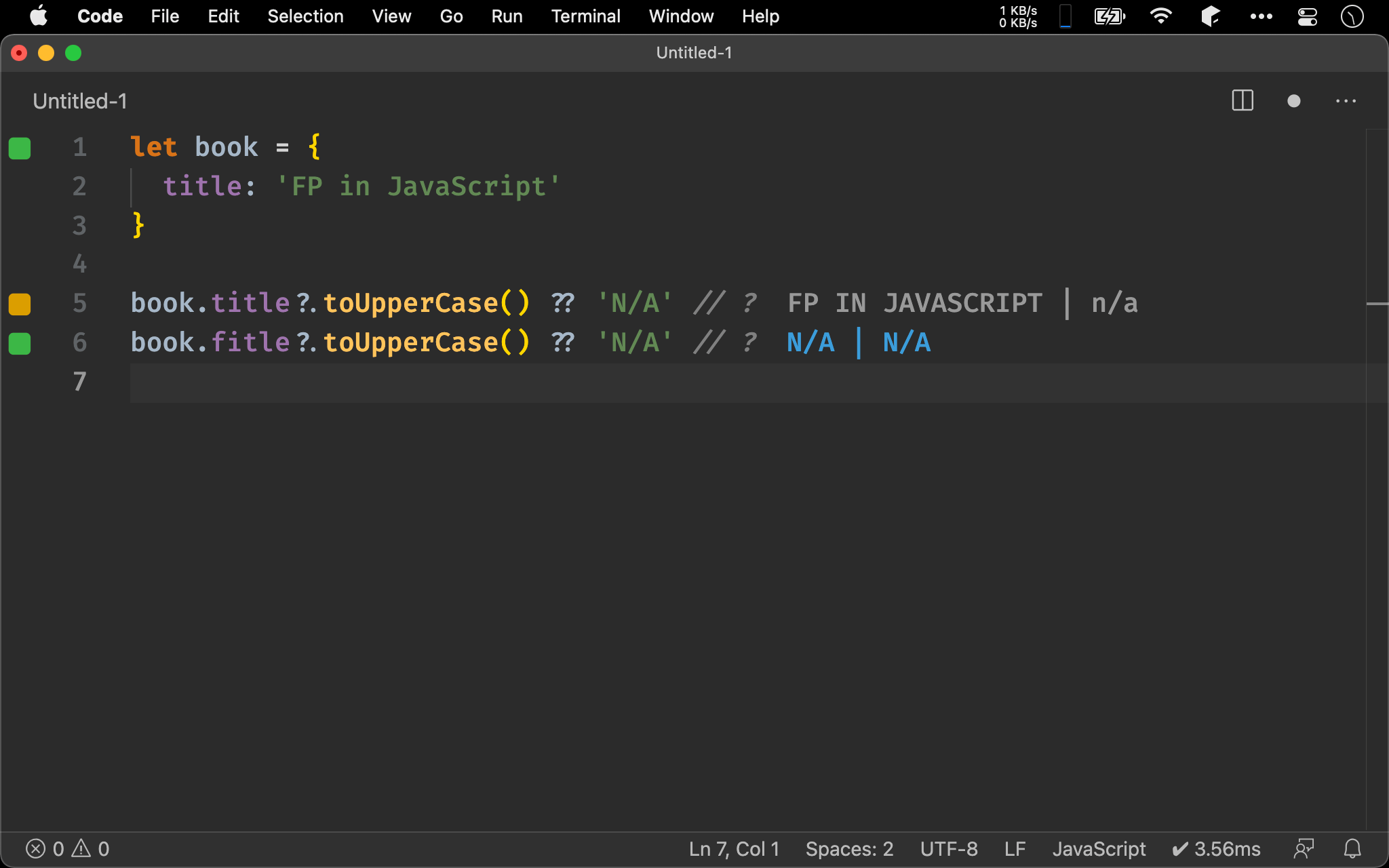Open the Selection menu

pos(305,16)
